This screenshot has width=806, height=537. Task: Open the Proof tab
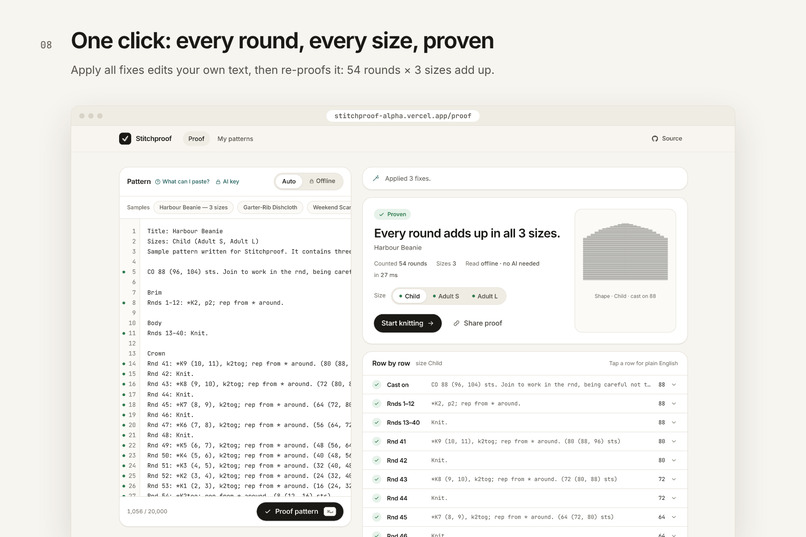coord(196,139)
